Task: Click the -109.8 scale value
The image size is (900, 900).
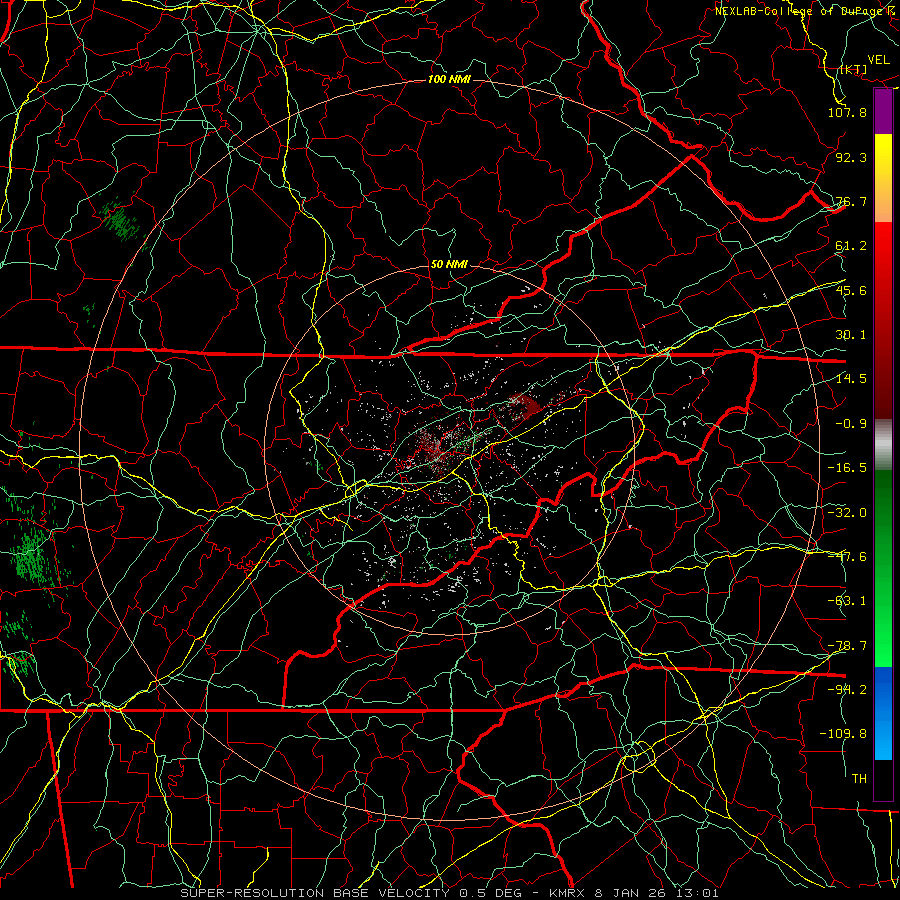Action: pos(843,734)
